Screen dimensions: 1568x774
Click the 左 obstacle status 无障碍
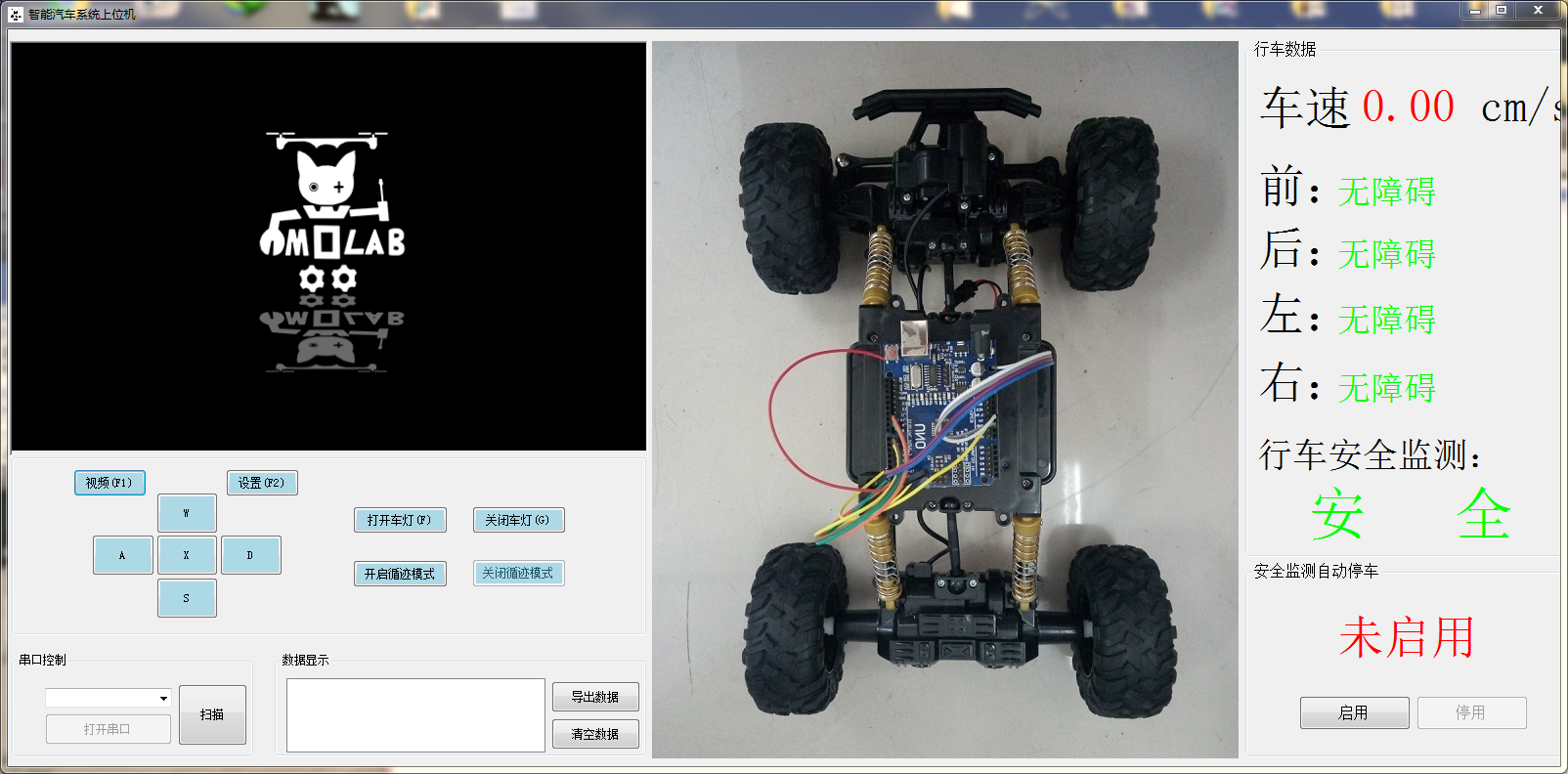pyautogui.click(x=1387, y=320)
